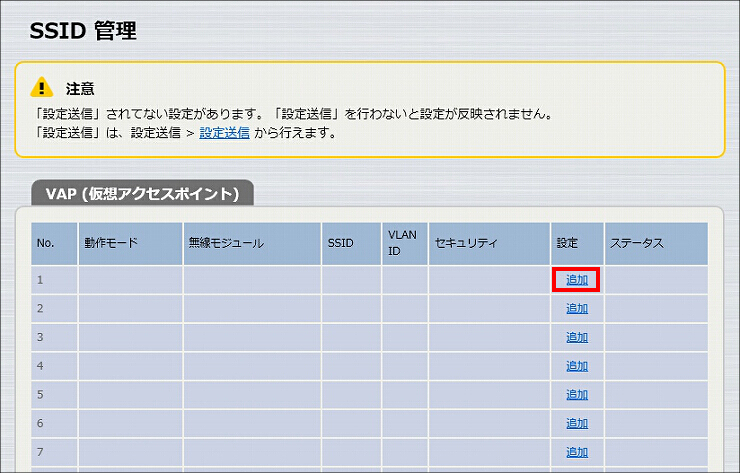Image resolution: width=740 pixels, height=473 pixels.
Task: Click 追加 link for VAP row 1
Action: (577, 280)
